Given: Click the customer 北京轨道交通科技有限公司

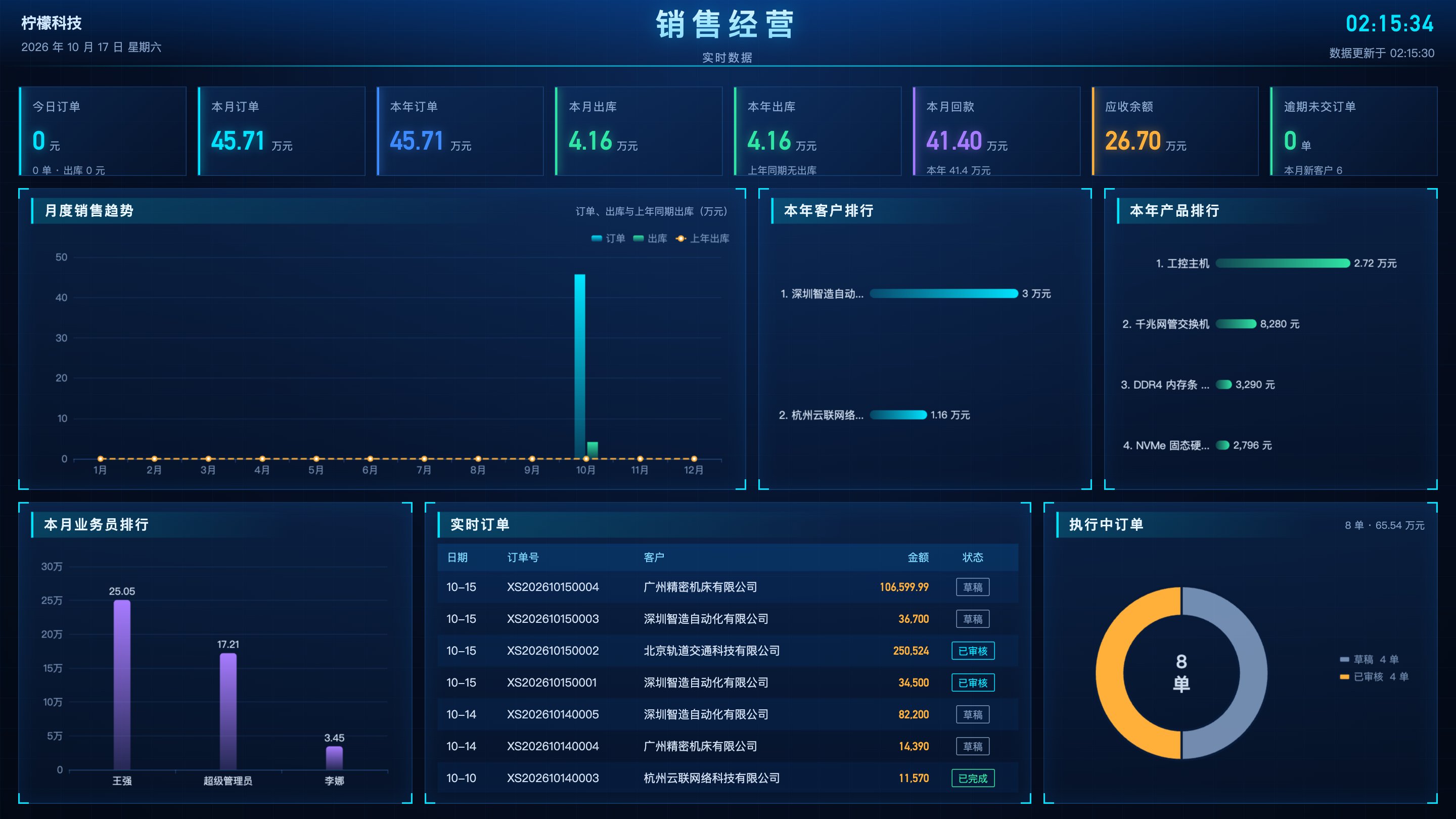Looking at the screenshot, I should coord(712,651).
